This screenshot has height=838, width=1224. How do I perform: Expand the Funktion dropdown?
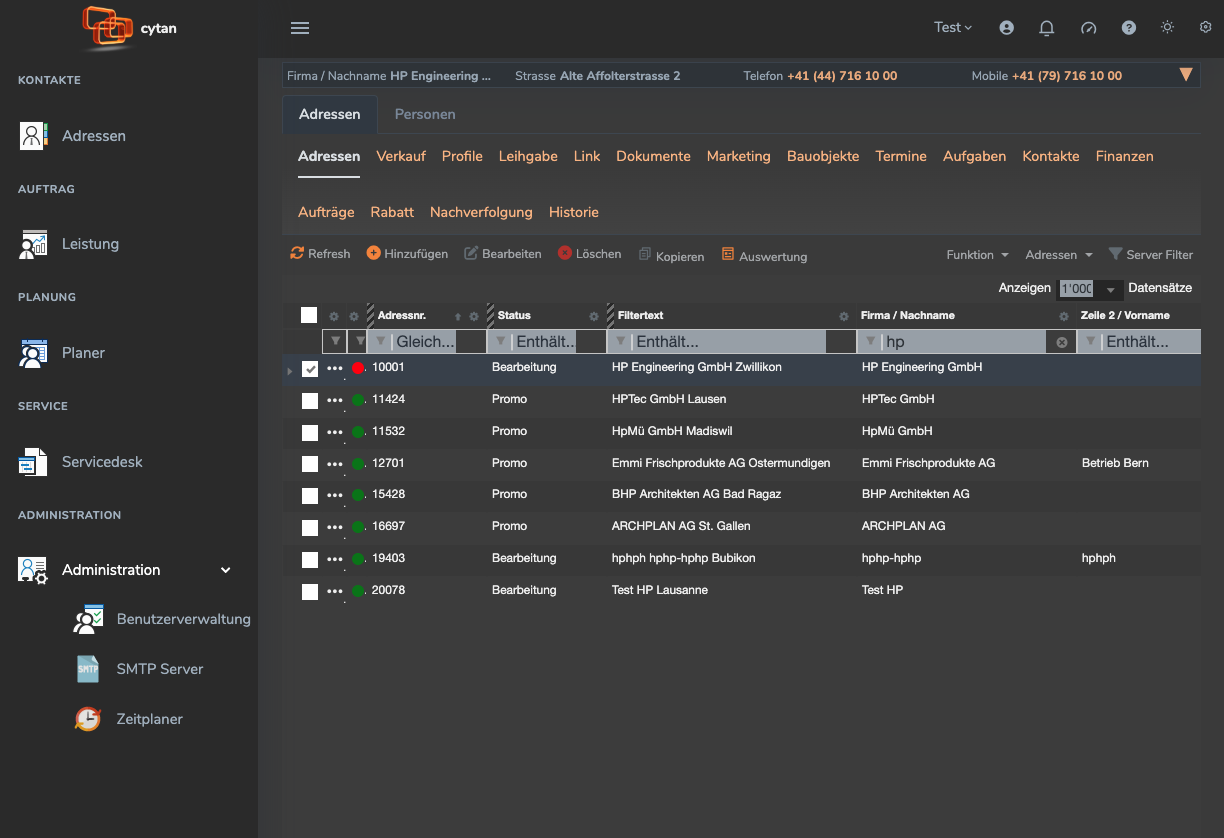(x=977, y=255)
